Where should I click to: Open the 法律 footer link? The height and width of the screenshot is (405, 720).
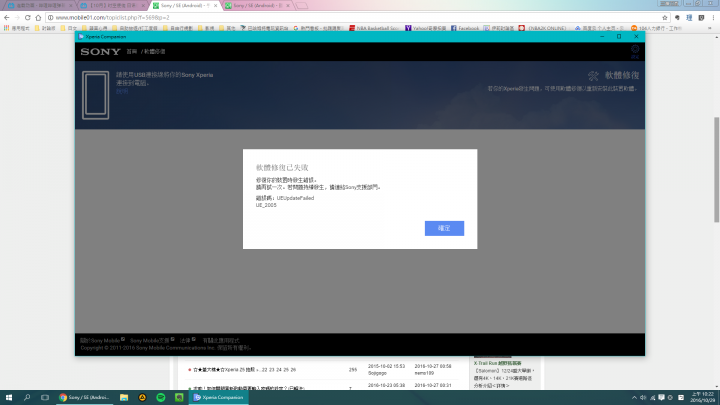(185, 341)
